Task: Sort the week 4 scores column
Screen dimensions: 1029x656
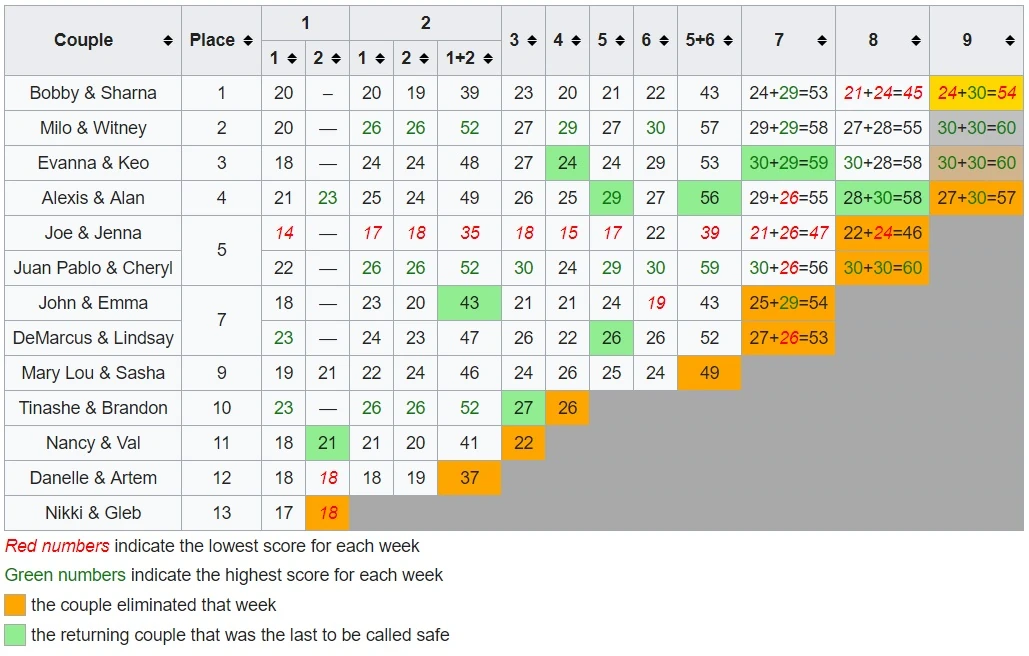Action: (x=576, y=41)
